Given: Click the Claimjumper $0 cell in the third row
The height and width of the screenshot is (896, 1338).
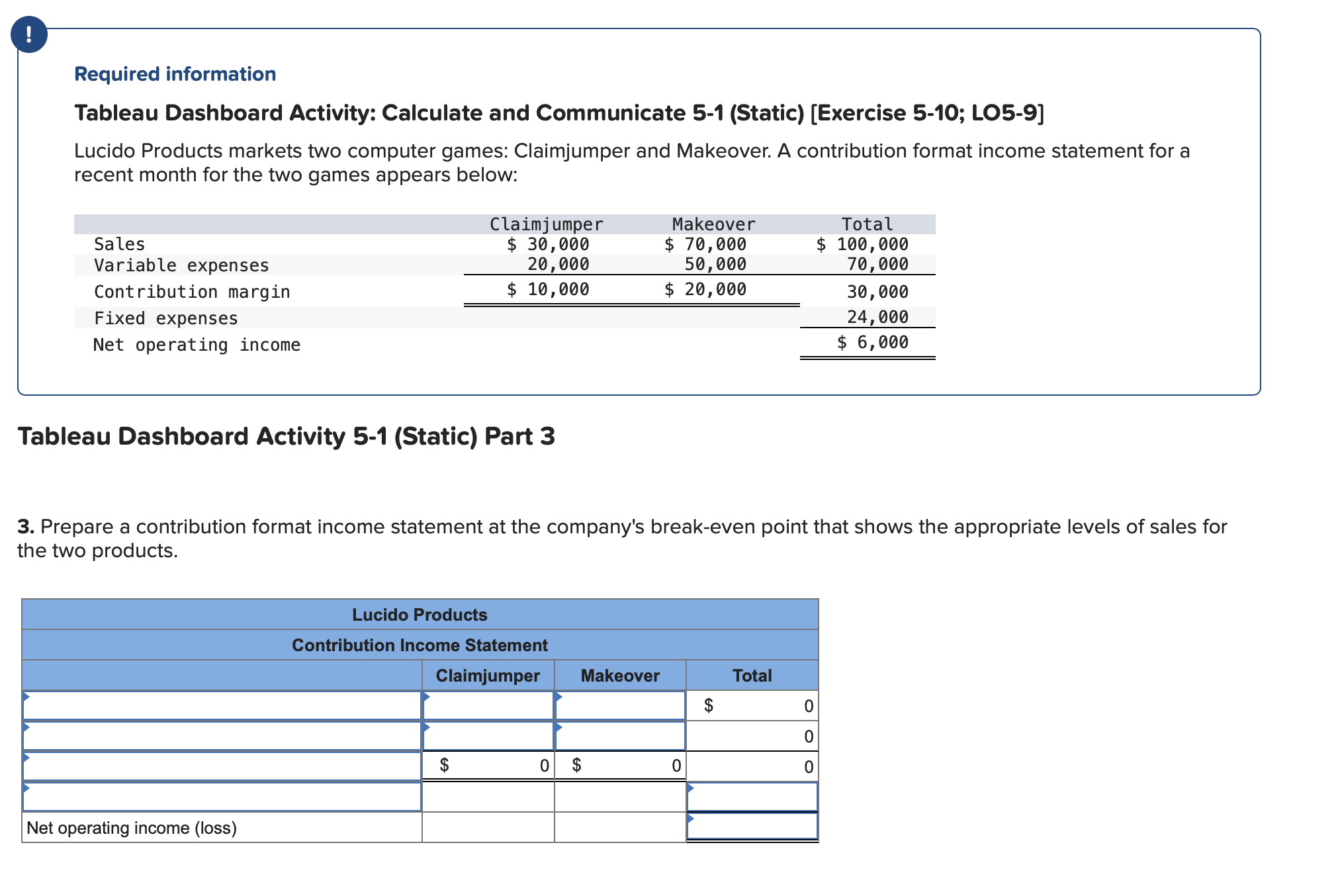Looking at the screenshot, I should (x=488, y=766).
